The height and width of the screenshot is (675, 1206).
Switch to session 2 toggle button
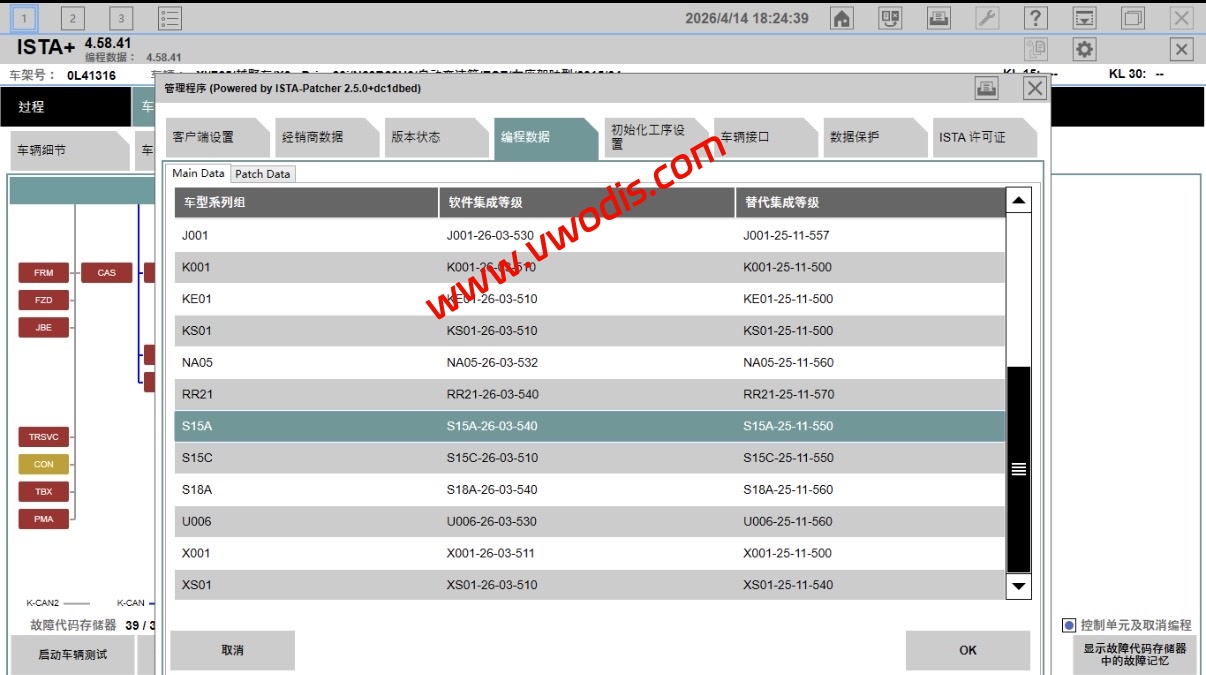(x=72, y=18)
